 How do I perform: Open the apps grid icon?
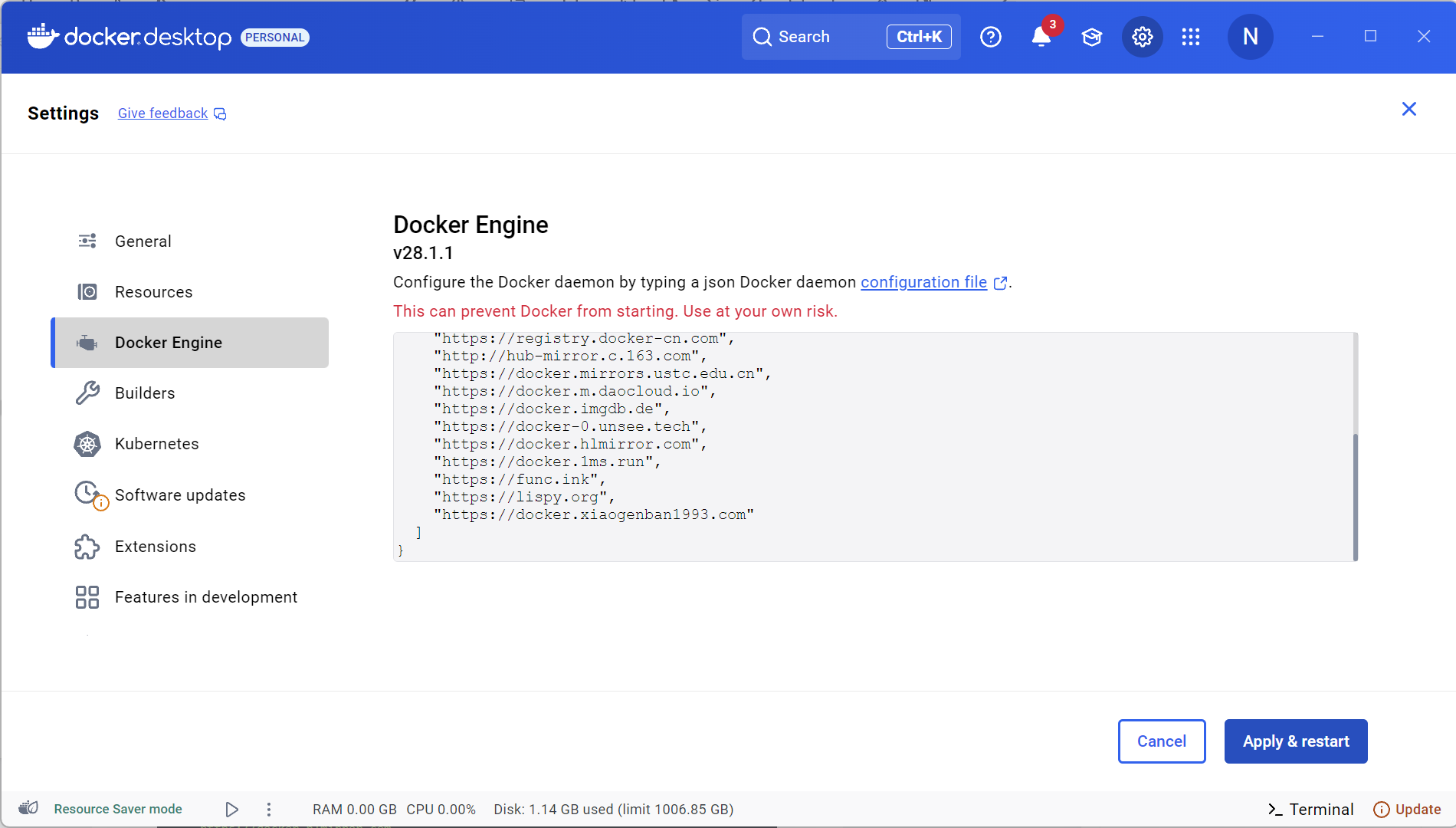1191,36
